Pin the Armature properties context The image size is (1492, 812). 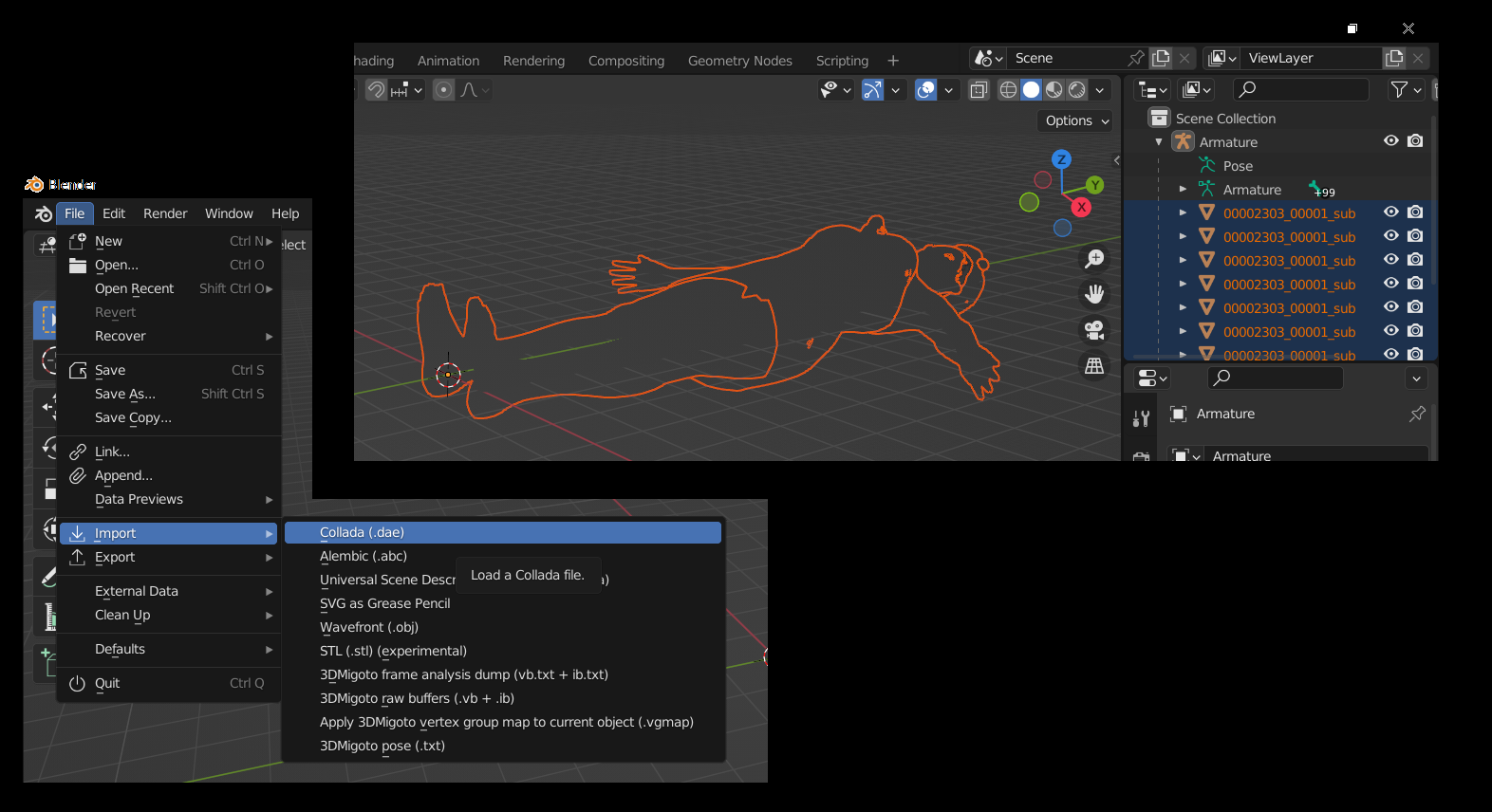coord(1417,414)
